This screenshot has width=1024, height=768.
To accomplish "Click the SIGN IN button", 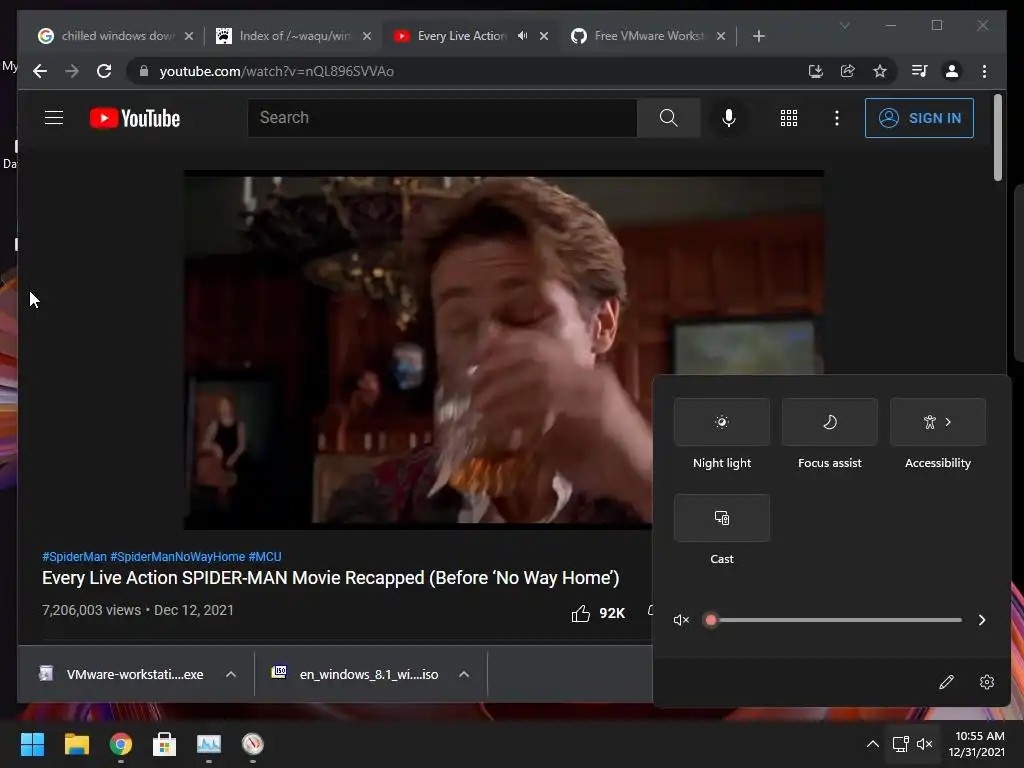I will (919, 118).
